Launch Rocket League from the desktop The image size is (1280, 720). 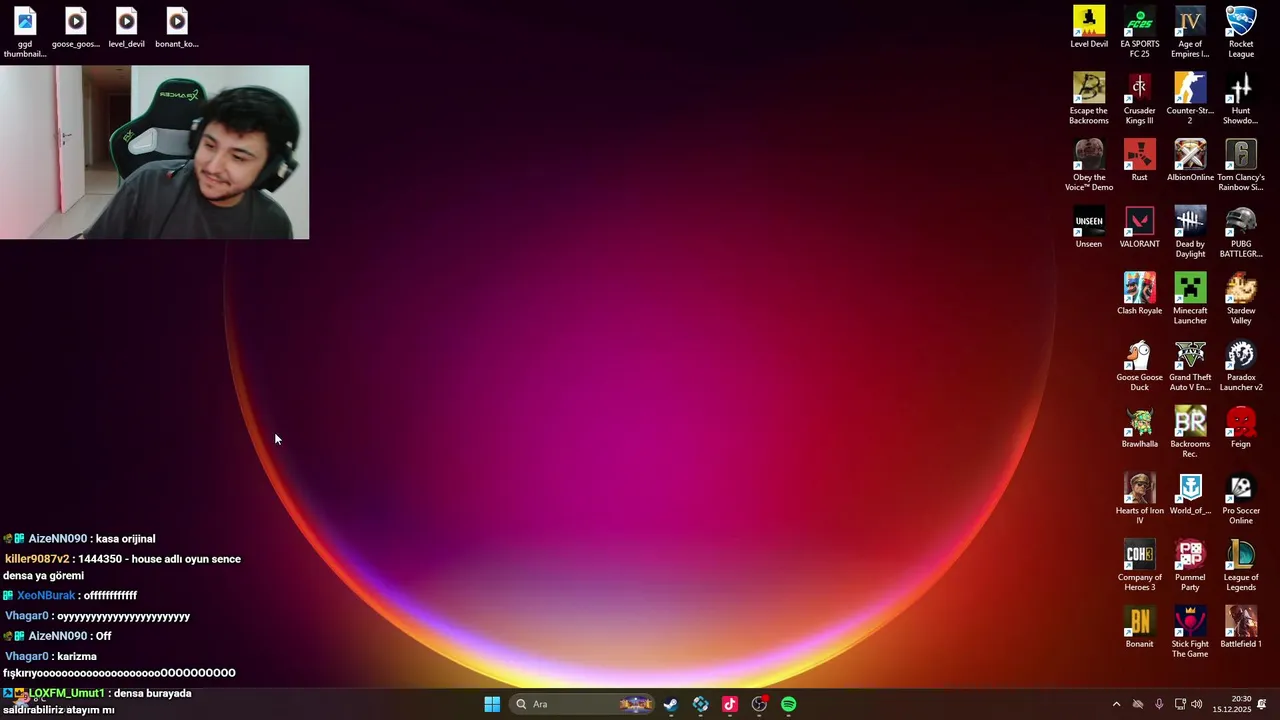(x=1241, y=32)
